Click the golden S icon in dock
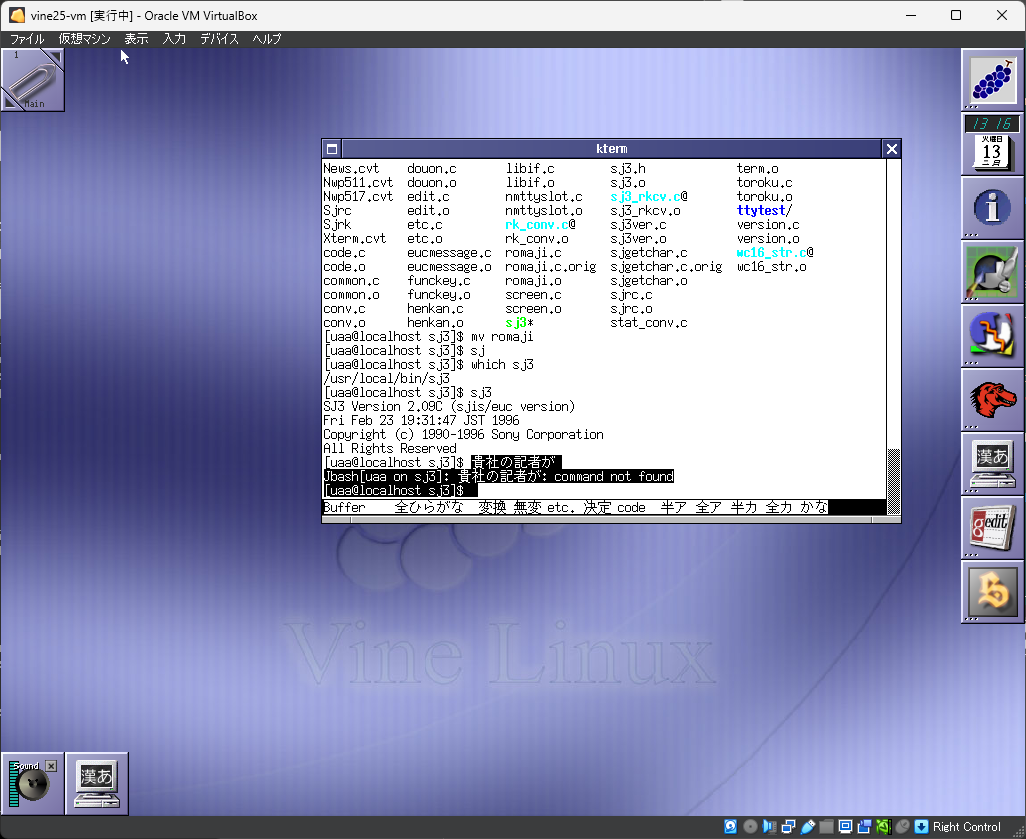Screen dimensions: 1026x839 pyautogui.click(x=992, y=591)
